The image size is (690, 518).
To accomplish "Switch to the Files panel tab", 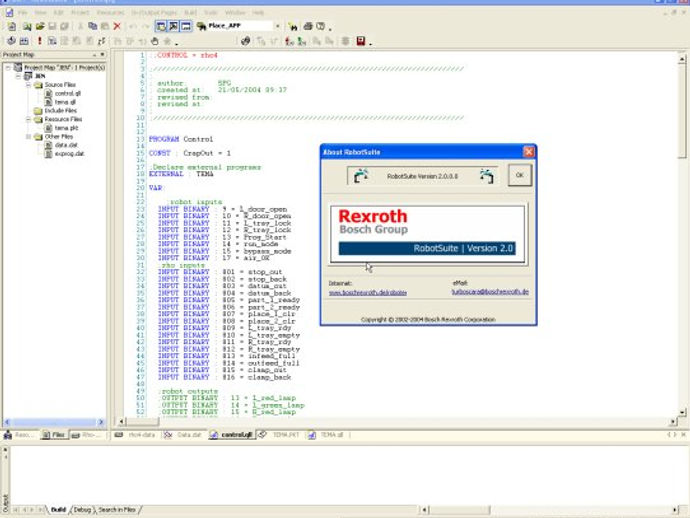I will coord(53,435).
